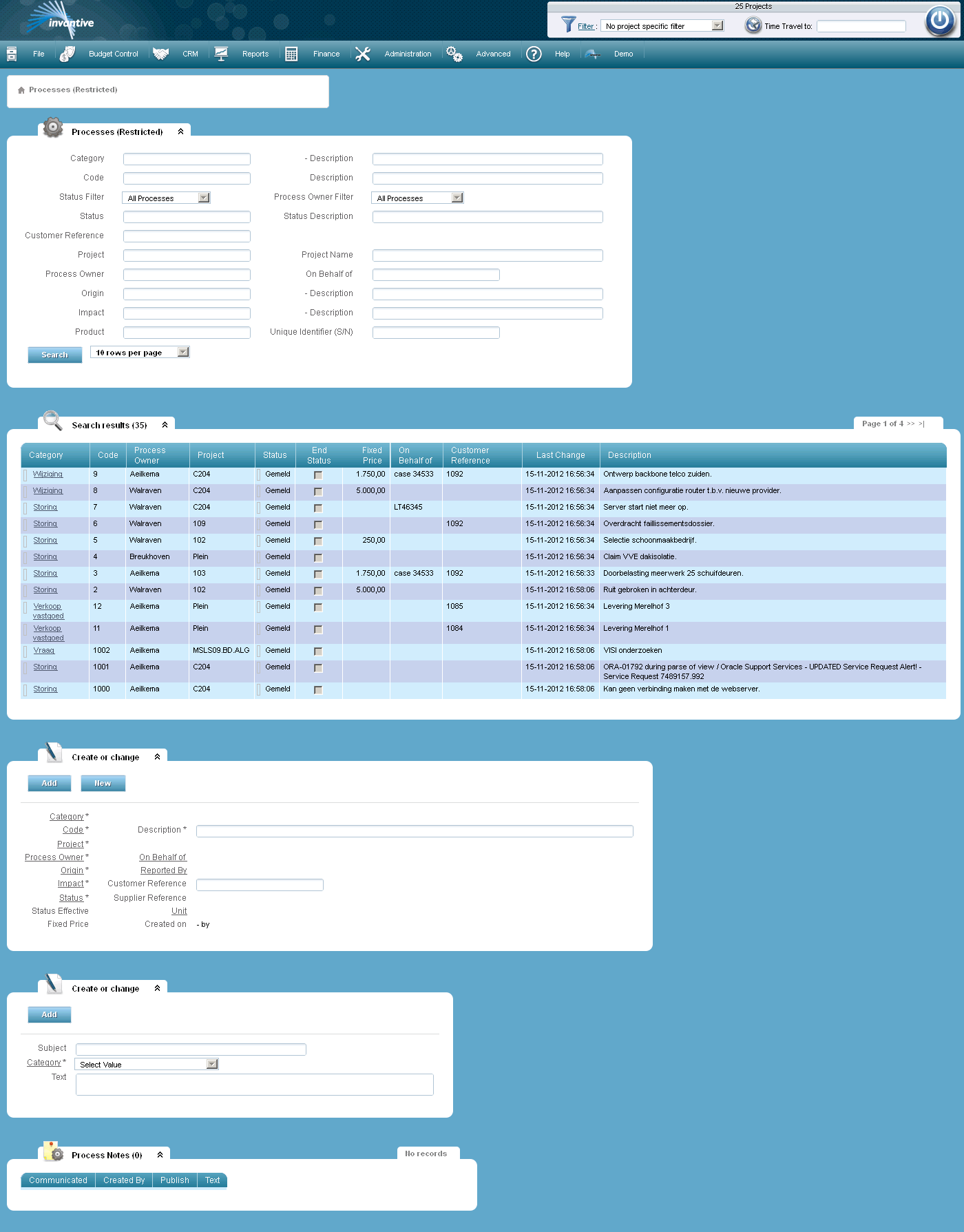Open the File menu
964x1232 pixels.
click(x=39, y=54)
